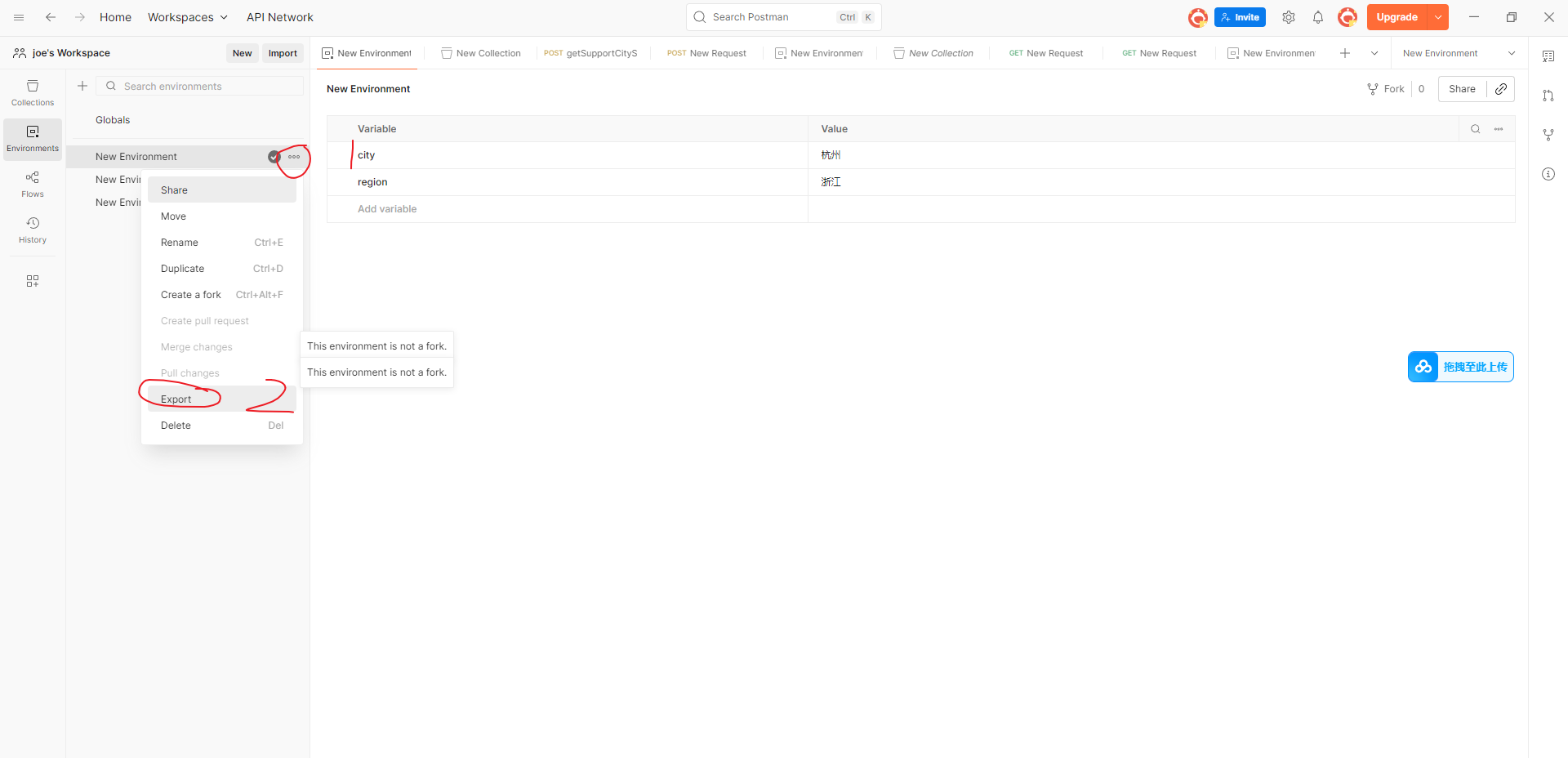This screenshot has height=758, width=1568.
Task: Open documentation icon in right sidebar
Action: (x=1548, y=56)
